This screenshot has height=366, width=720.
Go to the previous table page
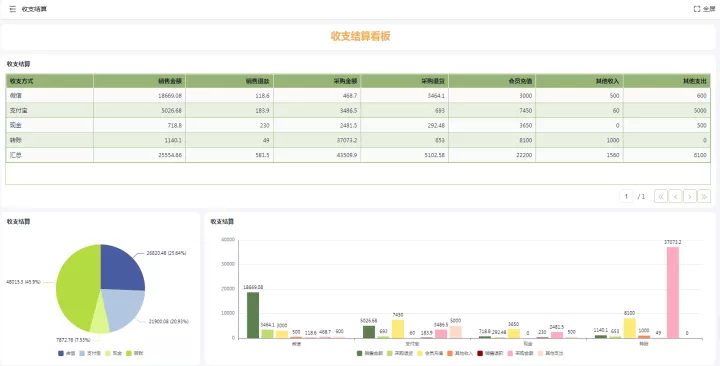pyautogui.click(x=675, y=197)
